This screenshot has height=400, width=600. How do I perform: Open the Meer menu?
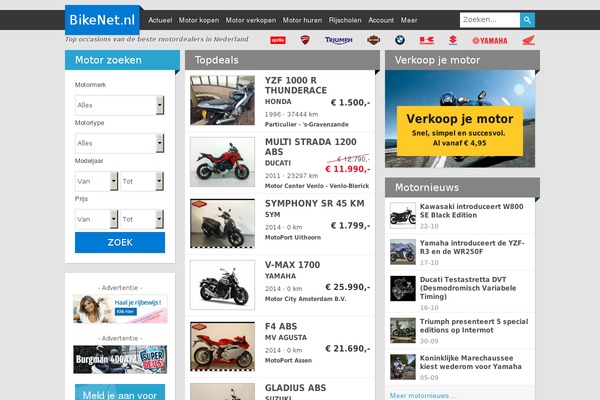[x=409, y=20]
